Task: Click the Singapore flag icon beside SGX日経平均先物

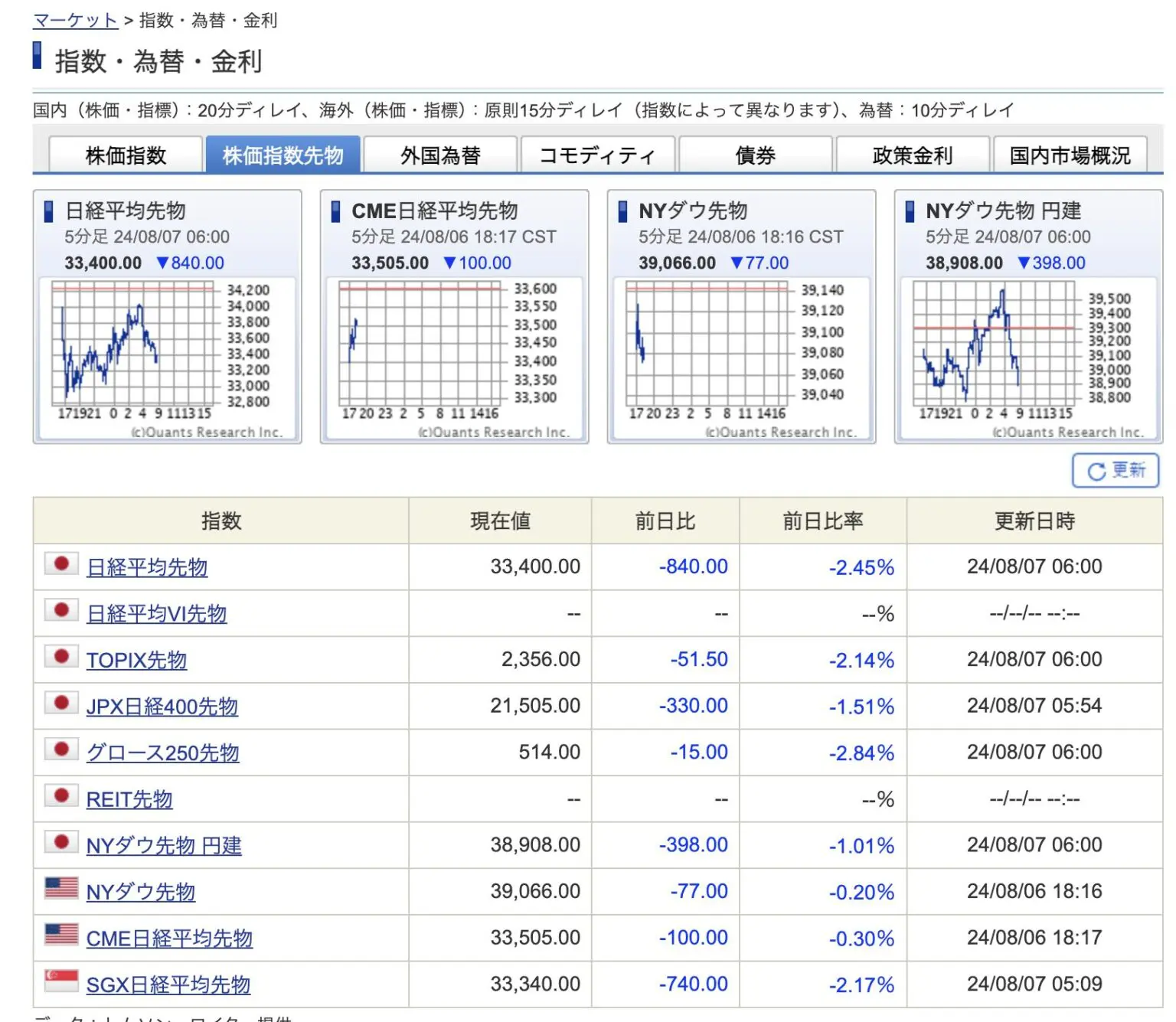Action: pos(61,981)
